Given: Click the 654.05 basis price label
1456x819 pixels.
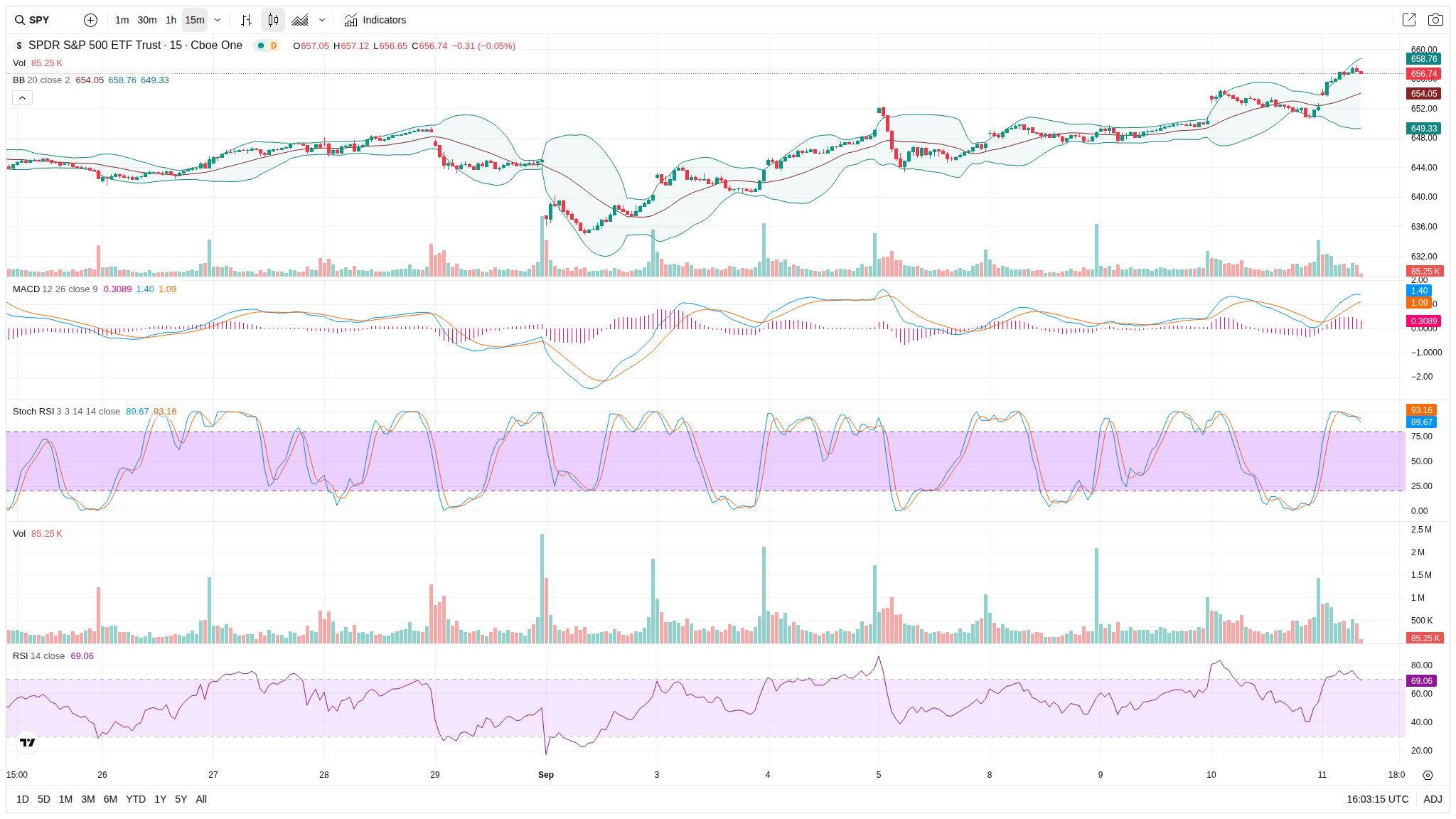Looking at the screenshot, I should 1424,94.
